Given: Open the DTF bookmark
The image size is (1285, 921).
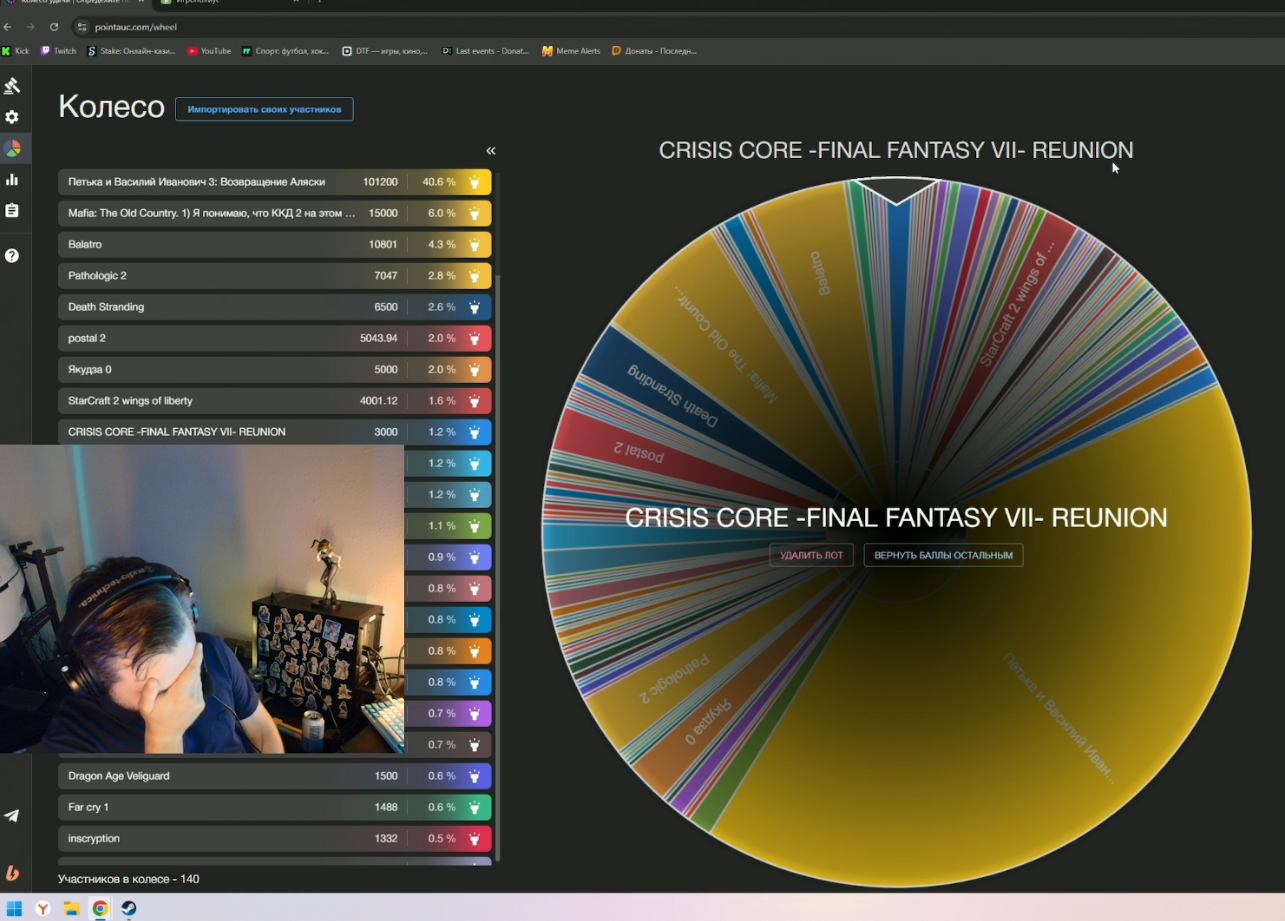Looking at the screenshot, I should click(x=385, y=51).
